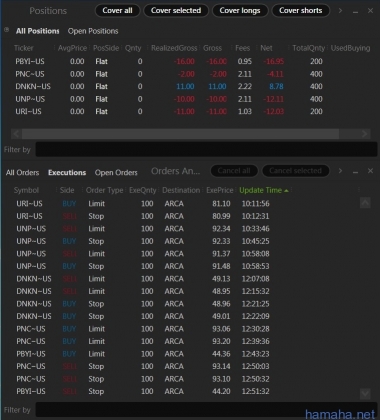
Task: Click the Cover shorts button
Action: (x=301, y=11)
